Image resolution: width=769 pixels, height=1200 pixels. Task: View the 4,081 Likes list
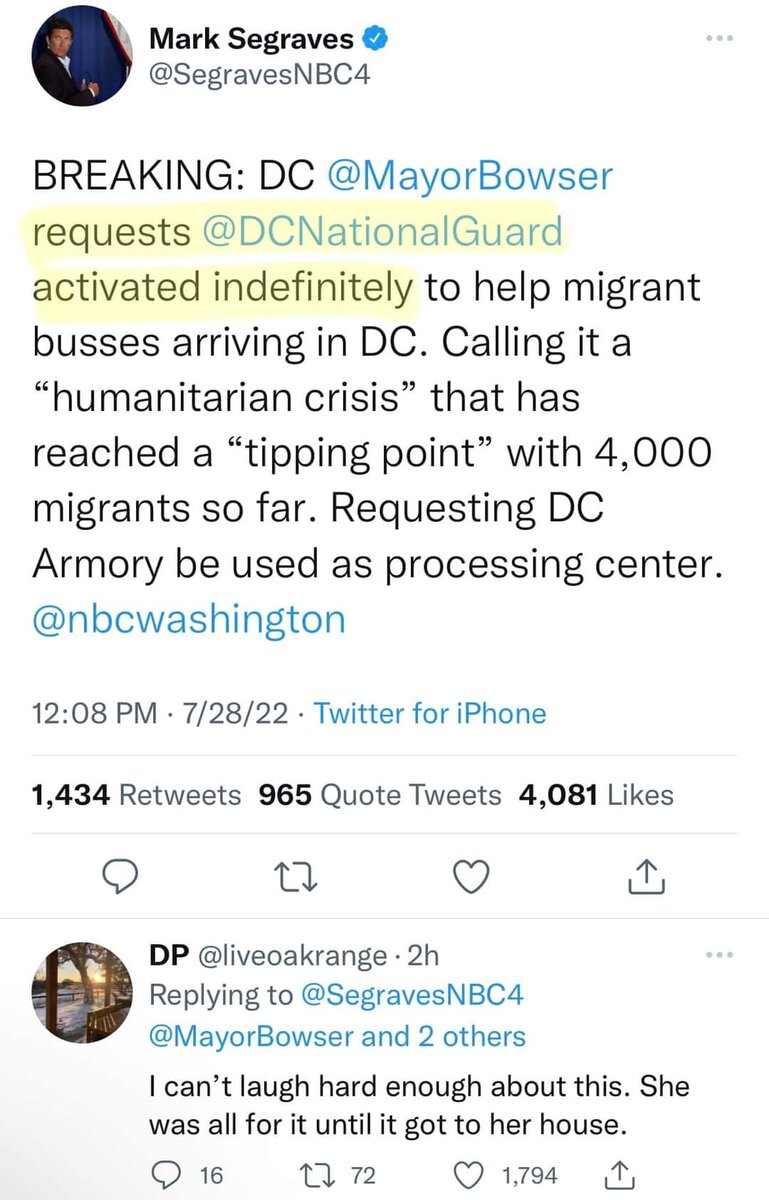point(596,795)
